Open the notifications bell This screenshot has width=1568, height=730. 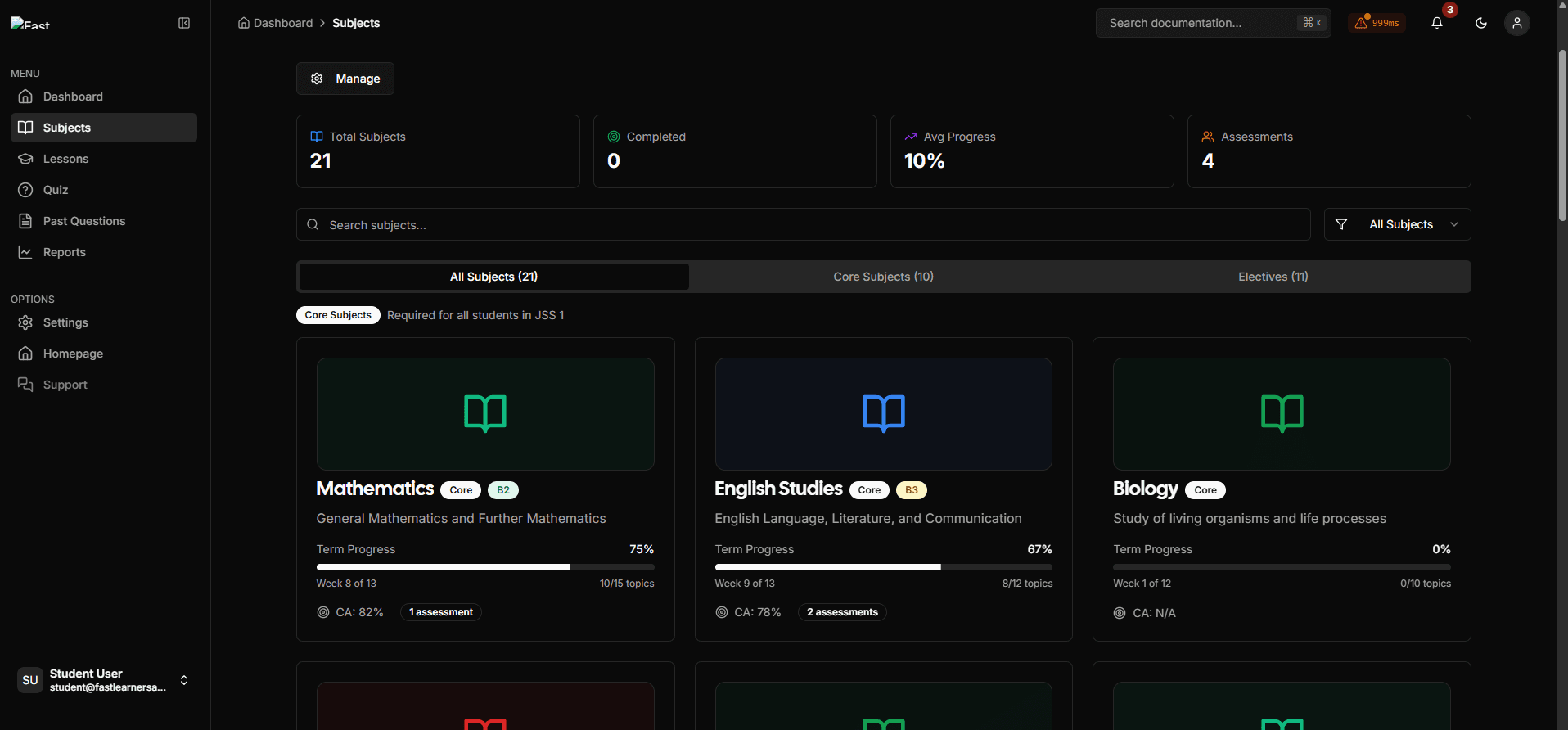pyautogui.click(x=1436, y=23)
